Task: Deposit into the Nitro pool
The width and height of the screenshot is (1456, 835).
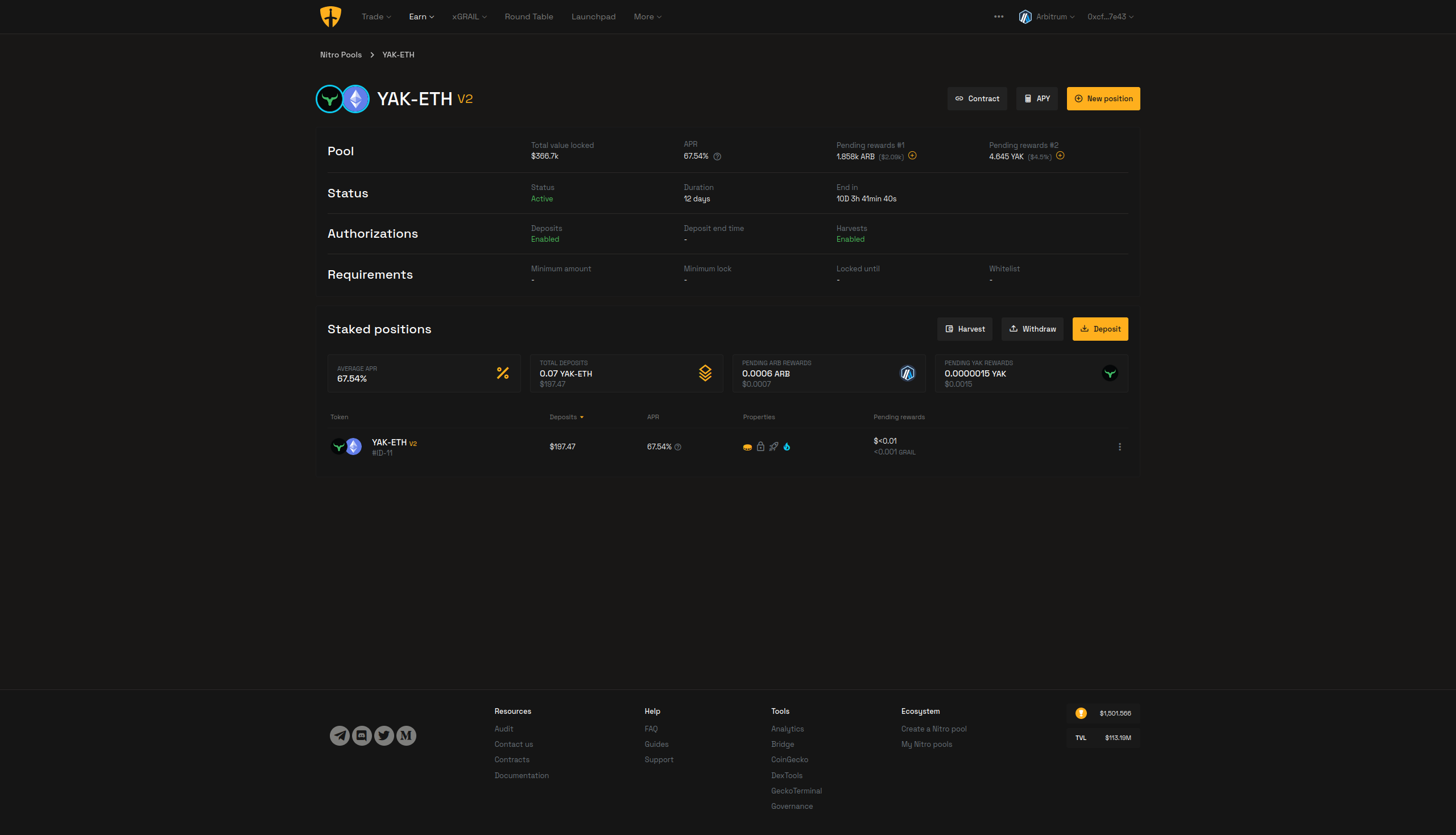Action: [1100, 329]
